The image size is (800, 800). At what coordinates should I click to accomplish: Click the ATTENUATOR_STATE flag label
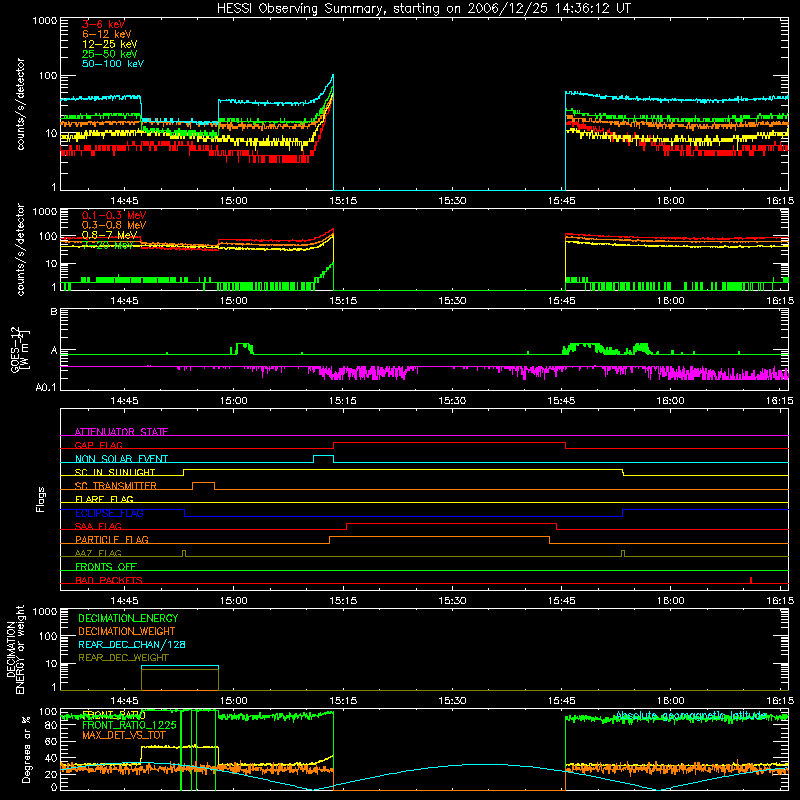coord(121,432)
